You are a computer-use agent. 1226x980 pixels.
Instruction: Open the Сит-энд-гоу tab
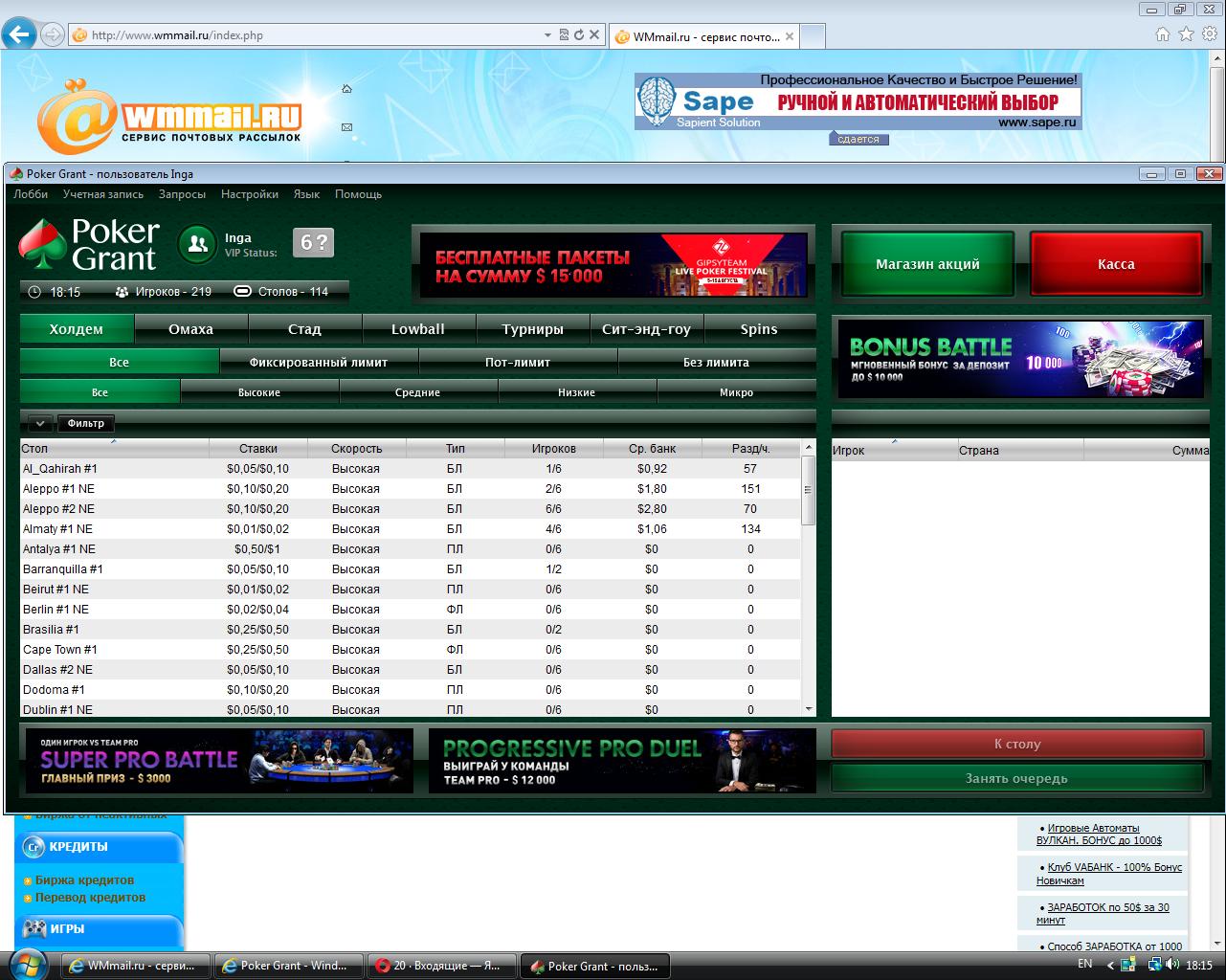[x=646, y=329]
